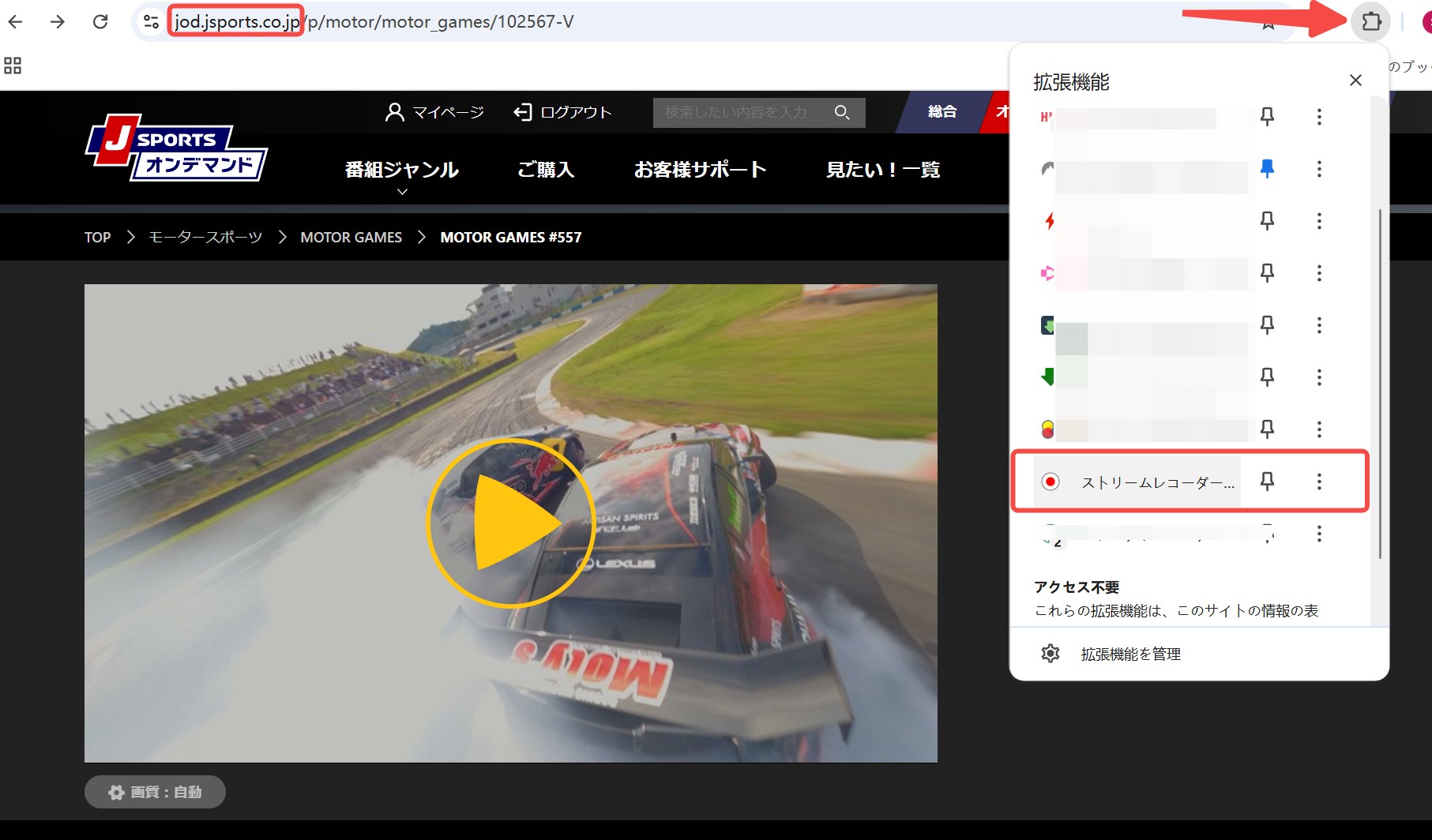The width and height of the screenshot is (1432, 840).
Task: Click the J SPORTS オンデマンド logo
Action: (x=176, y=148)
